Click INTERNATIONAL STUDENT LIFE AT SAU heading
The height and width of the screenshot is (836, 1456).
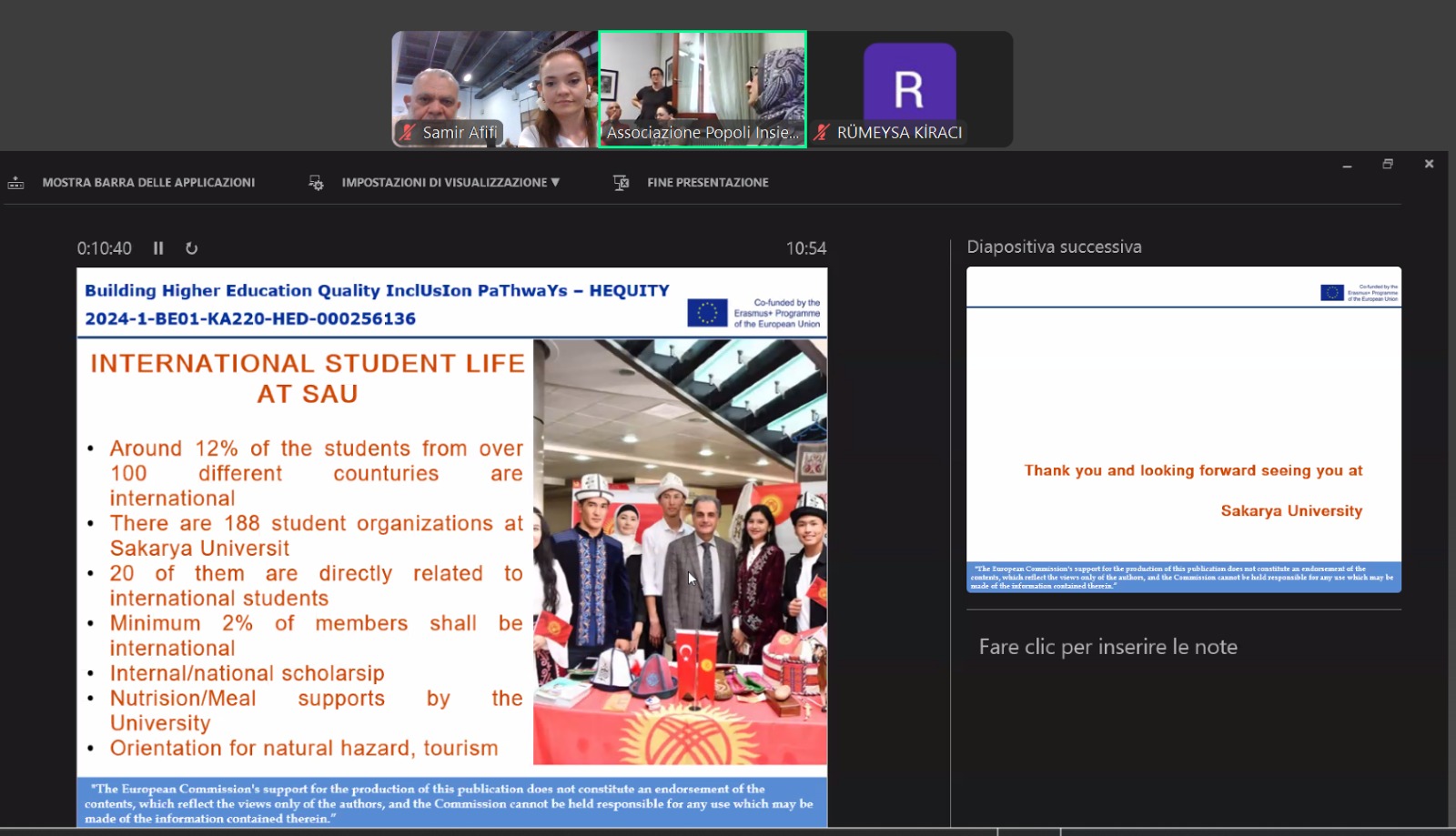tap(308, 378)
